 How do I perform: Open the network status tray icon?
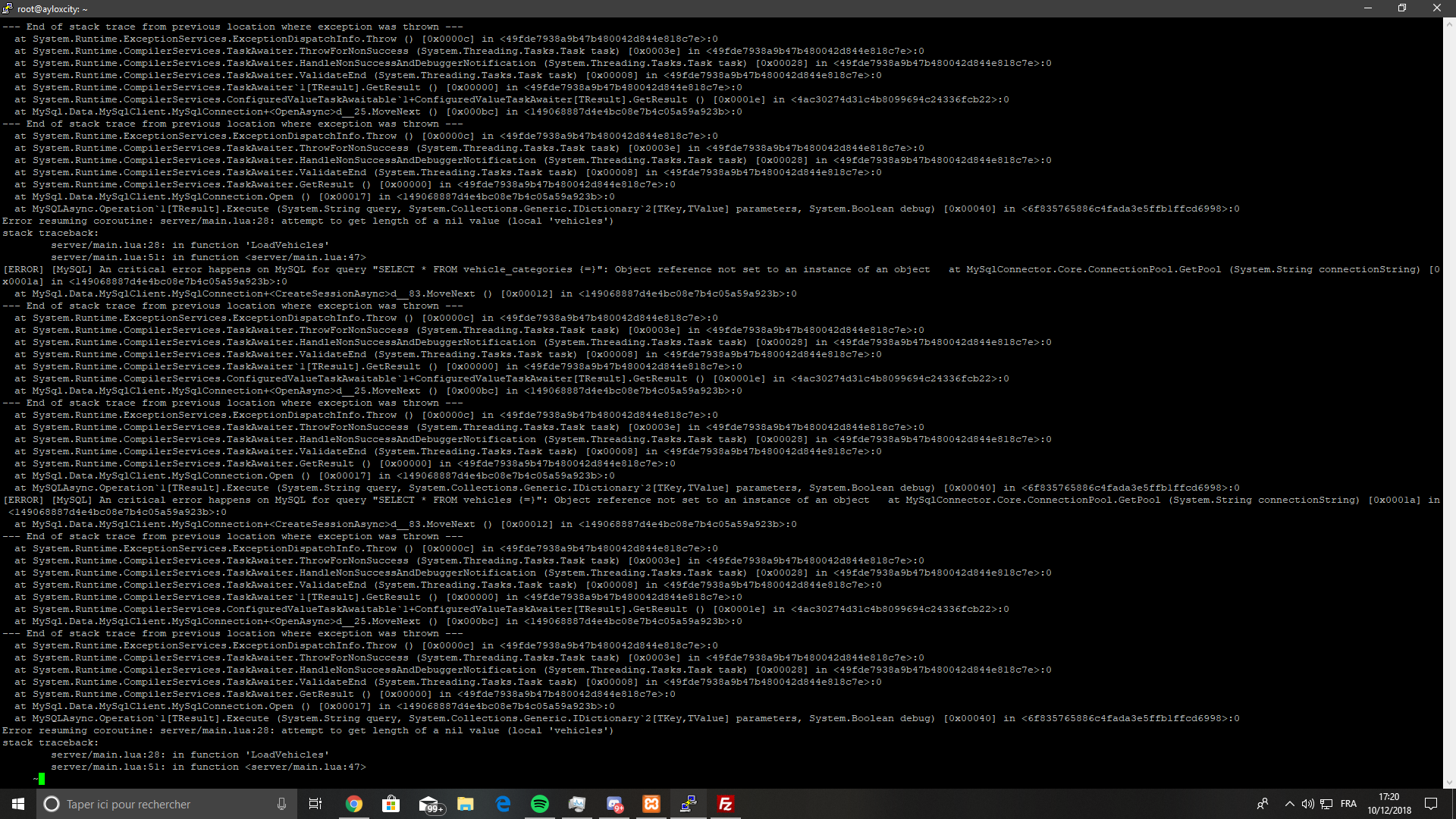[1326, 804]
